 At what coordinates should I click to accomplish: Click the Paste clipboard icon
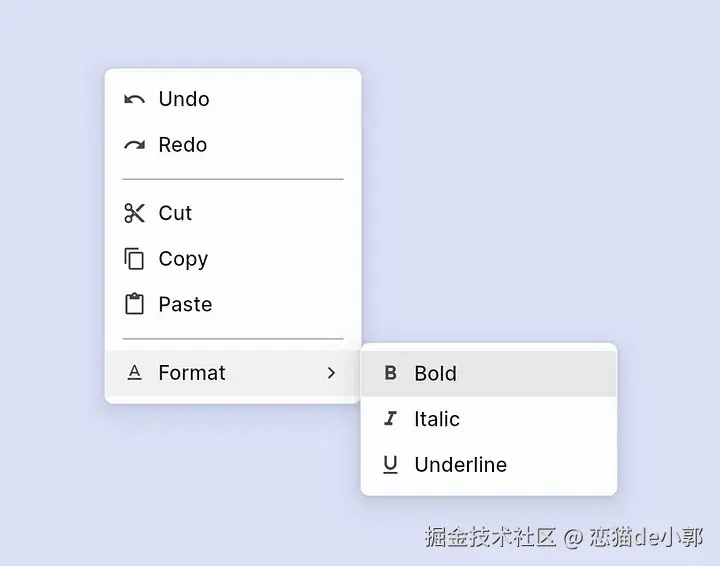134,304
